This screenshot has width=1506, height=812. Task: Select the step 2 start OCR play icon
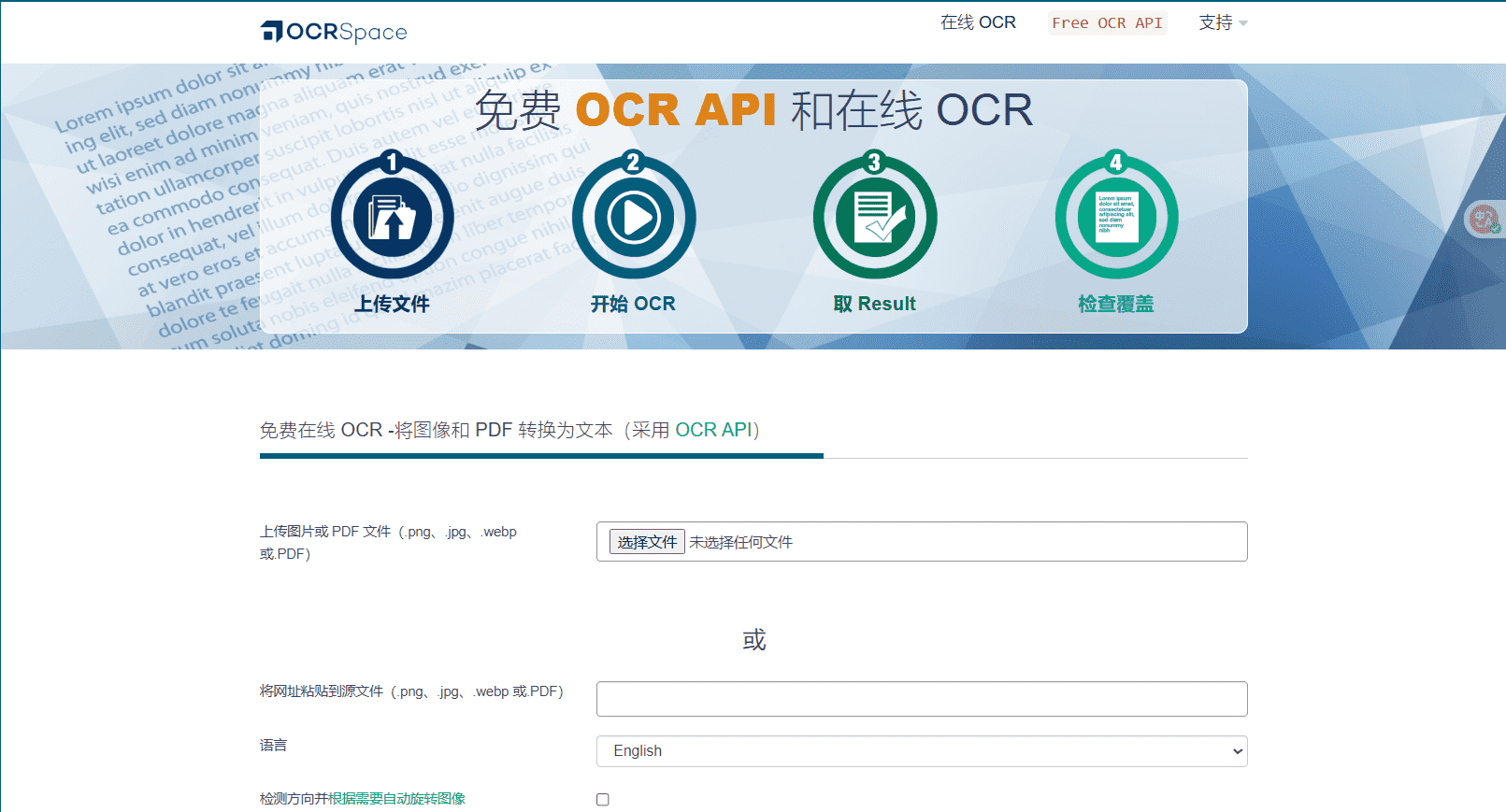pos(634,216)
